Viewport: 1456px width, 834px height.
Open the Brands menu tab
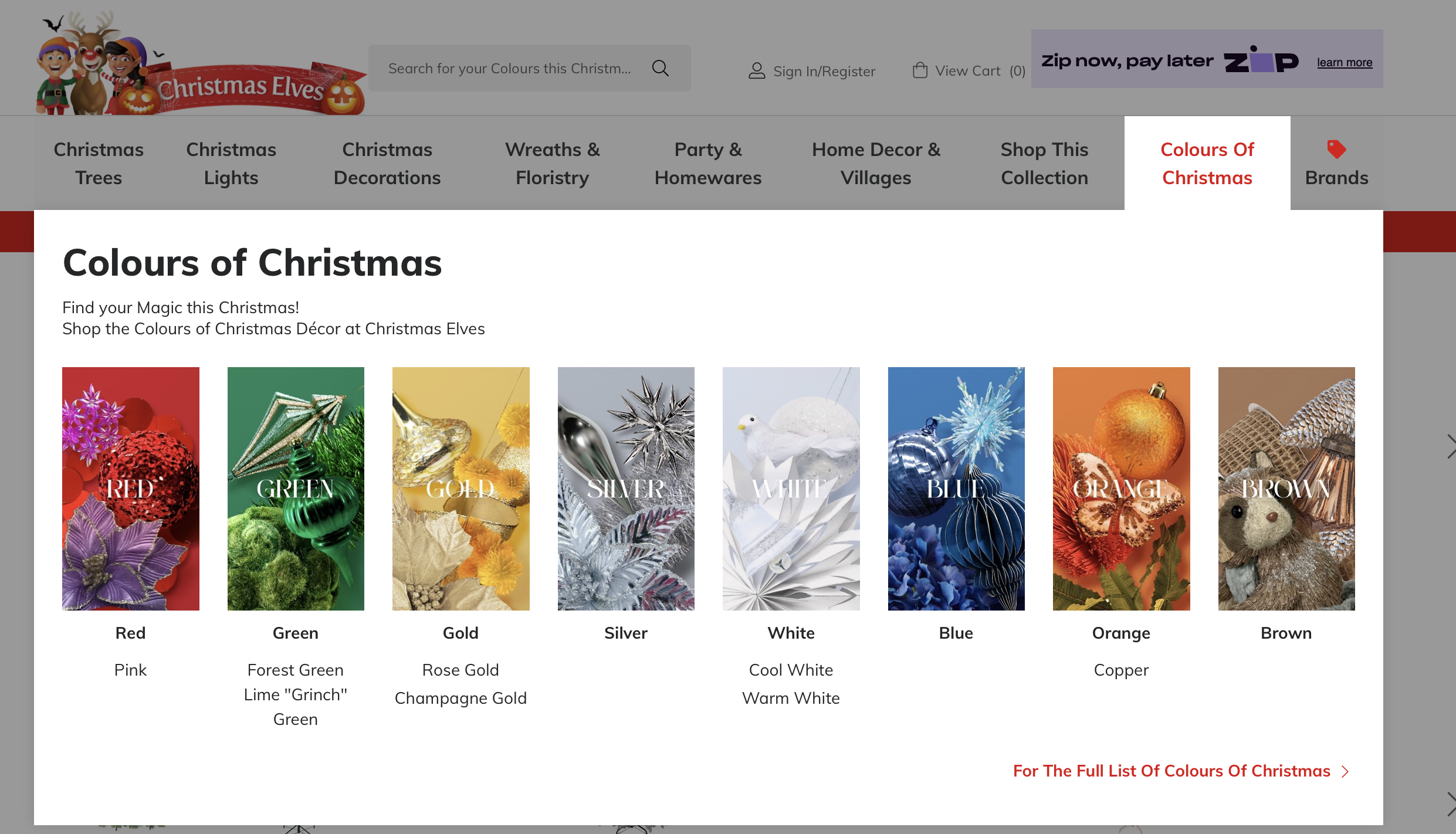click(1337, 163)
